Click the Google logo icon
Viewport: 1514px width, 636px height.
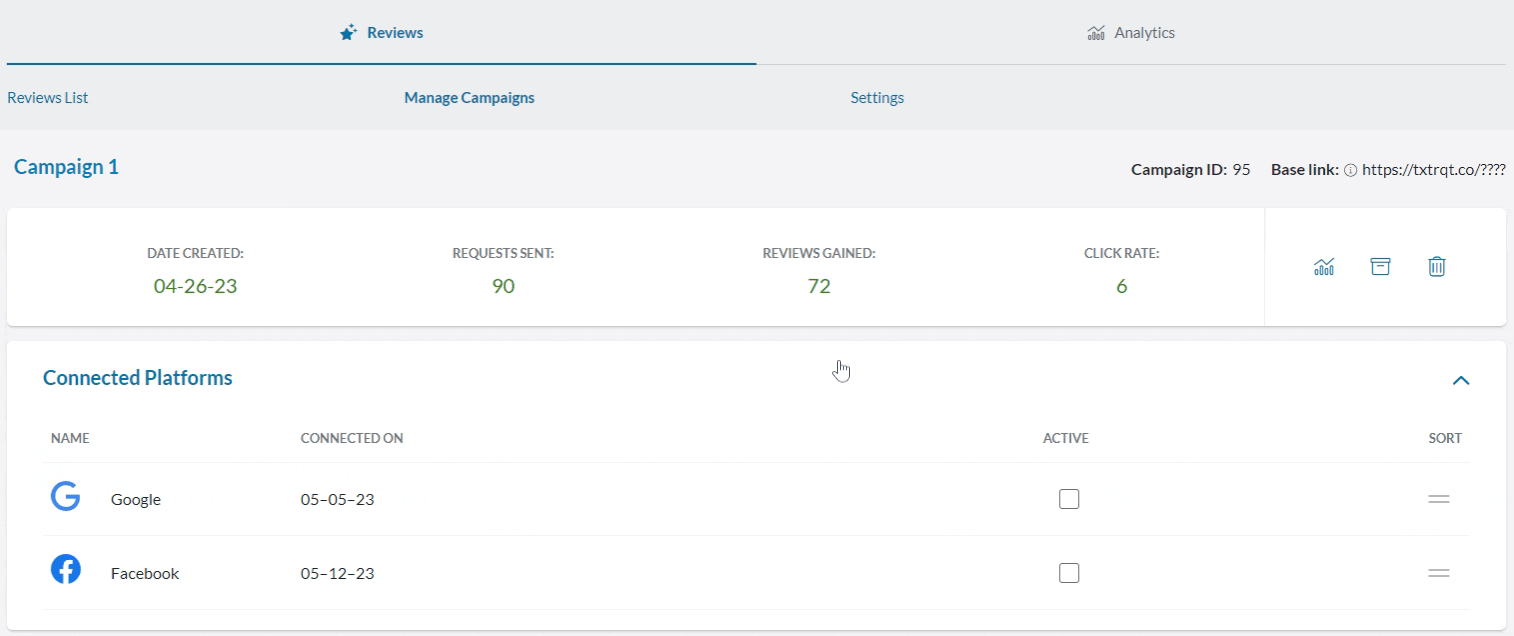coord(66,497)
